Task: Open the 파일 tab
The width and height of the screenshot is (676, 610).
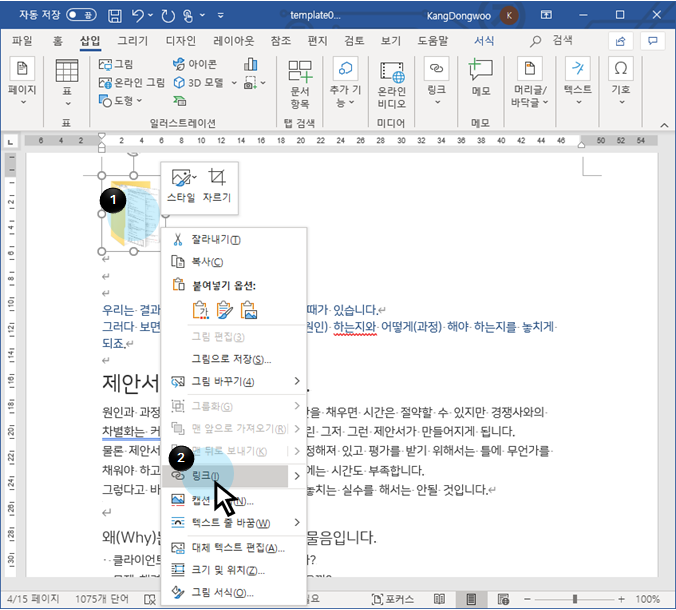Action: tap(22, 41)
